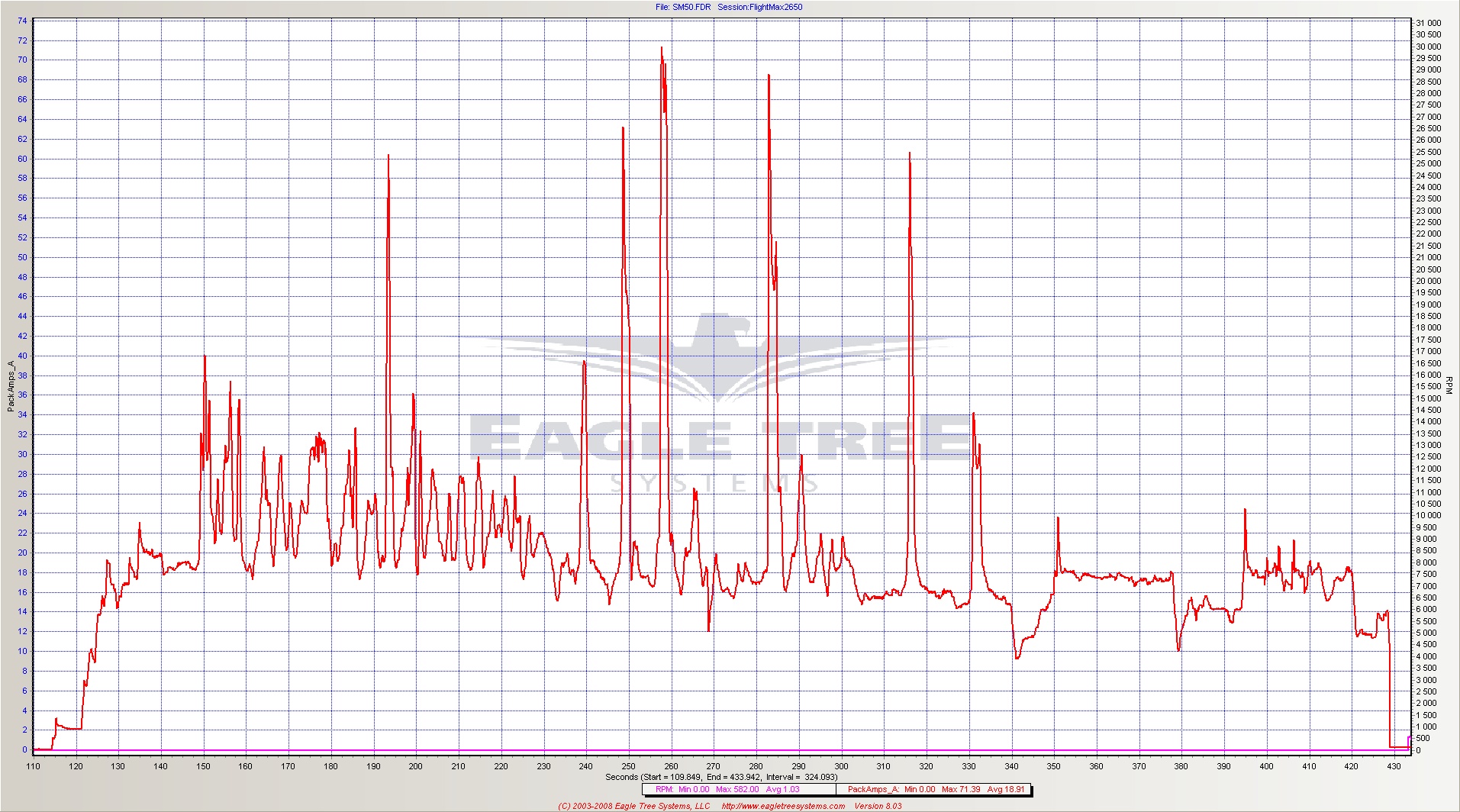Screen dimensions: 1460x812
Task: Click 'Session:FlightMax2650' in the chart title
Action: tap(759, 7)
